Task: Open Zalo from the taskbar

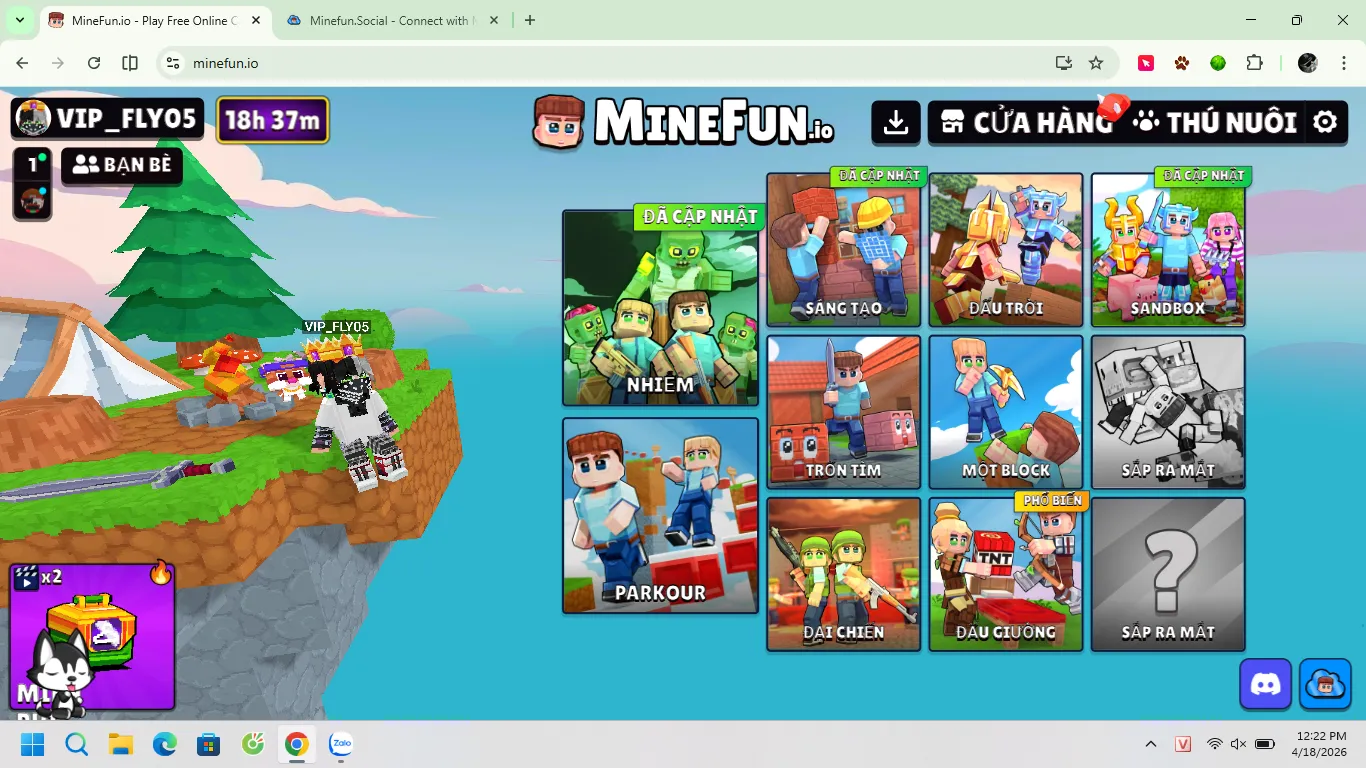Action: [x=341, y=744]
